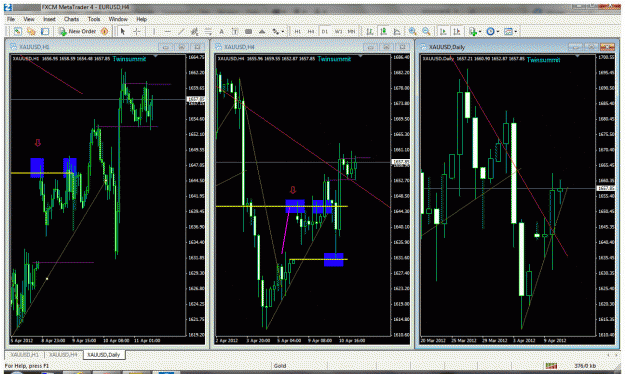Open the Tools menu

94,19
